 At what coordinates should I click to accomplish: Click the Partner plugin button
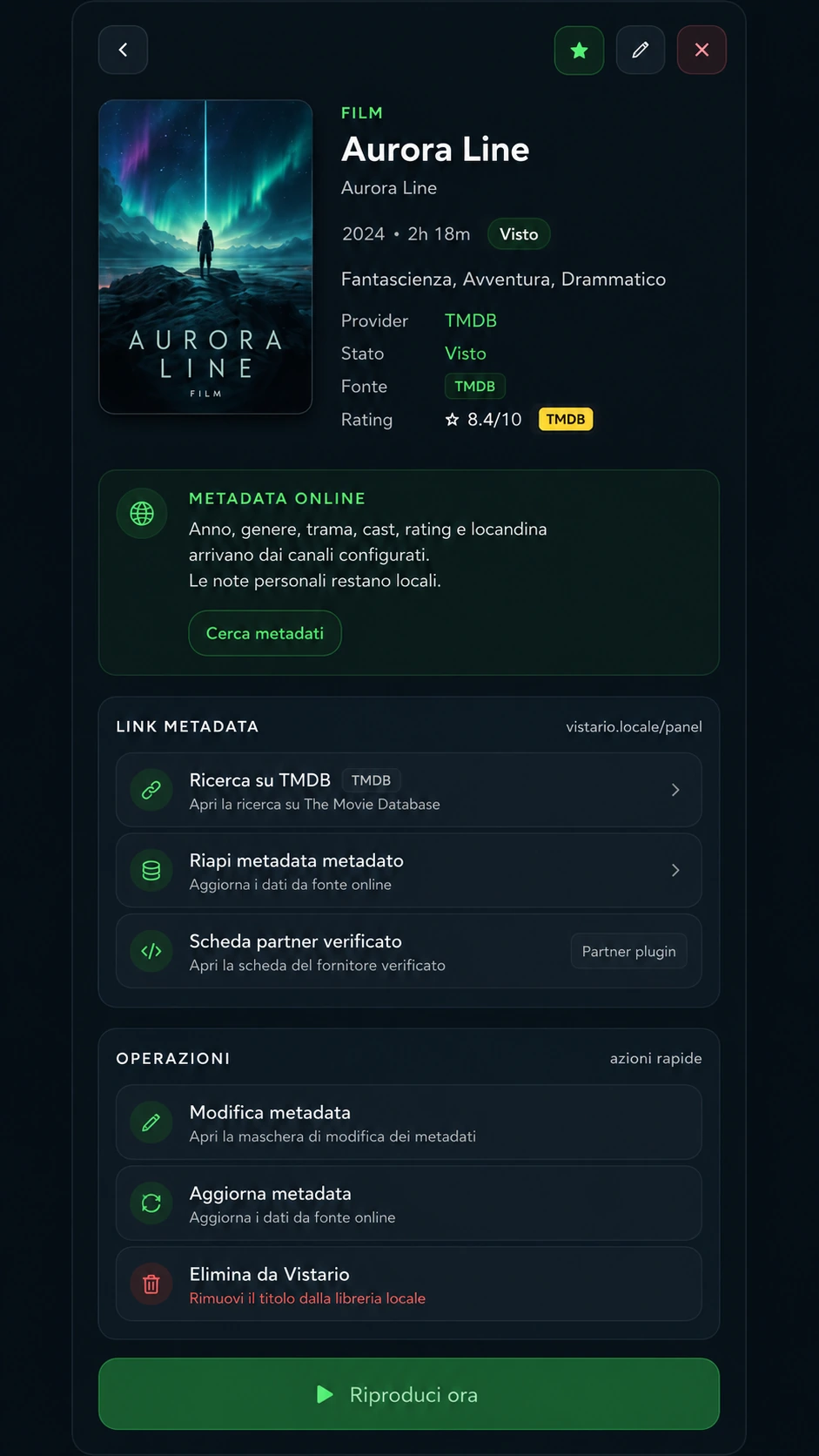(x=628, y=951)
